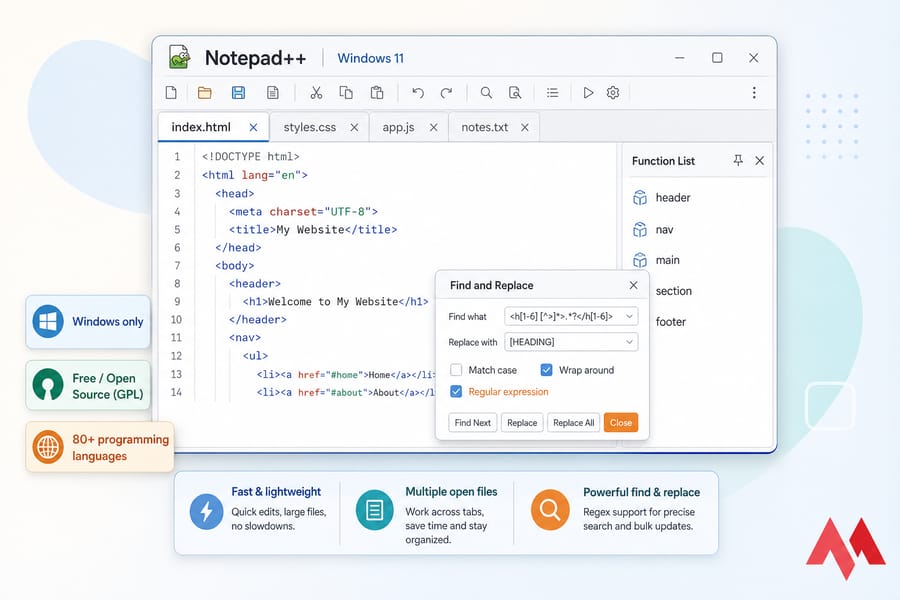This screenshot has height=600, width=900.
Task: Click the Multiple open files document icon
Action: [374, 510]
